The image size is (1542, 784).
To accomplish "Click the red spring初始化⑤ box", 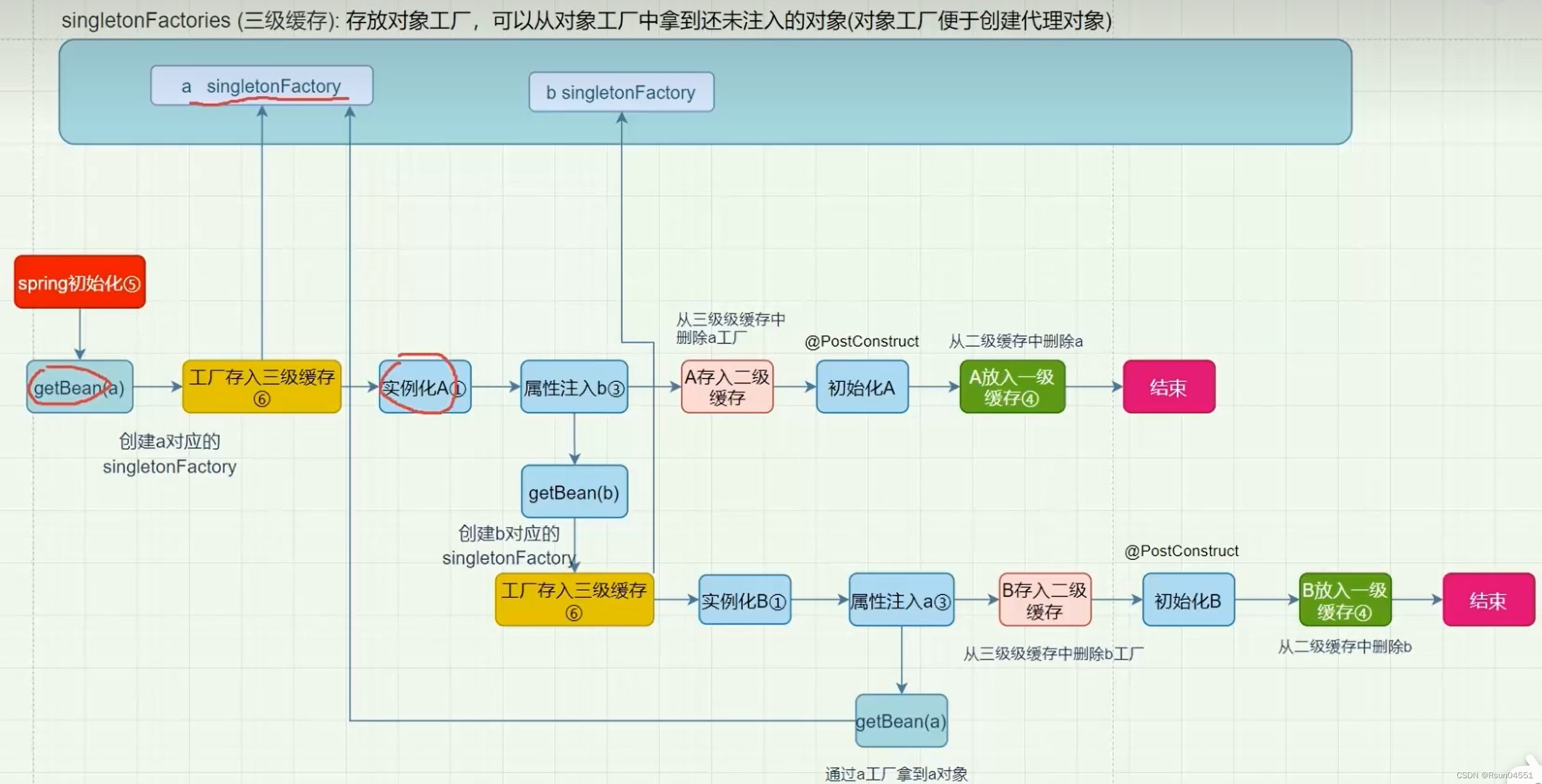I will 80,282.
